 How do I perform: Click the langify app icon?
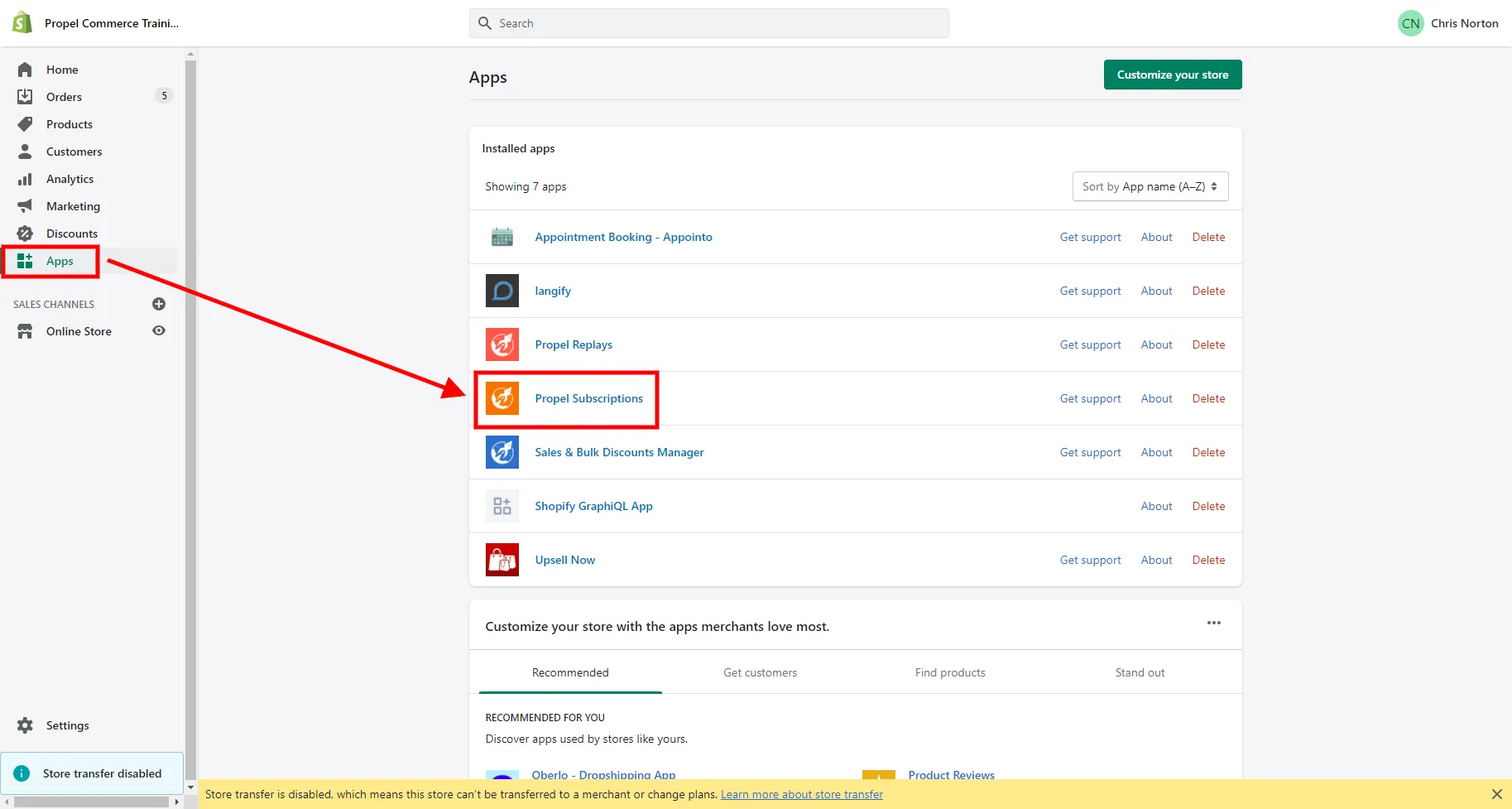tap(502, 291)
